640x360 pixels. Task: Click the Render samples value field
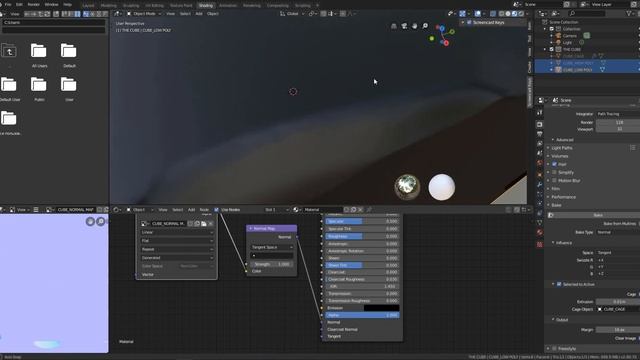(x=618, y=122)
